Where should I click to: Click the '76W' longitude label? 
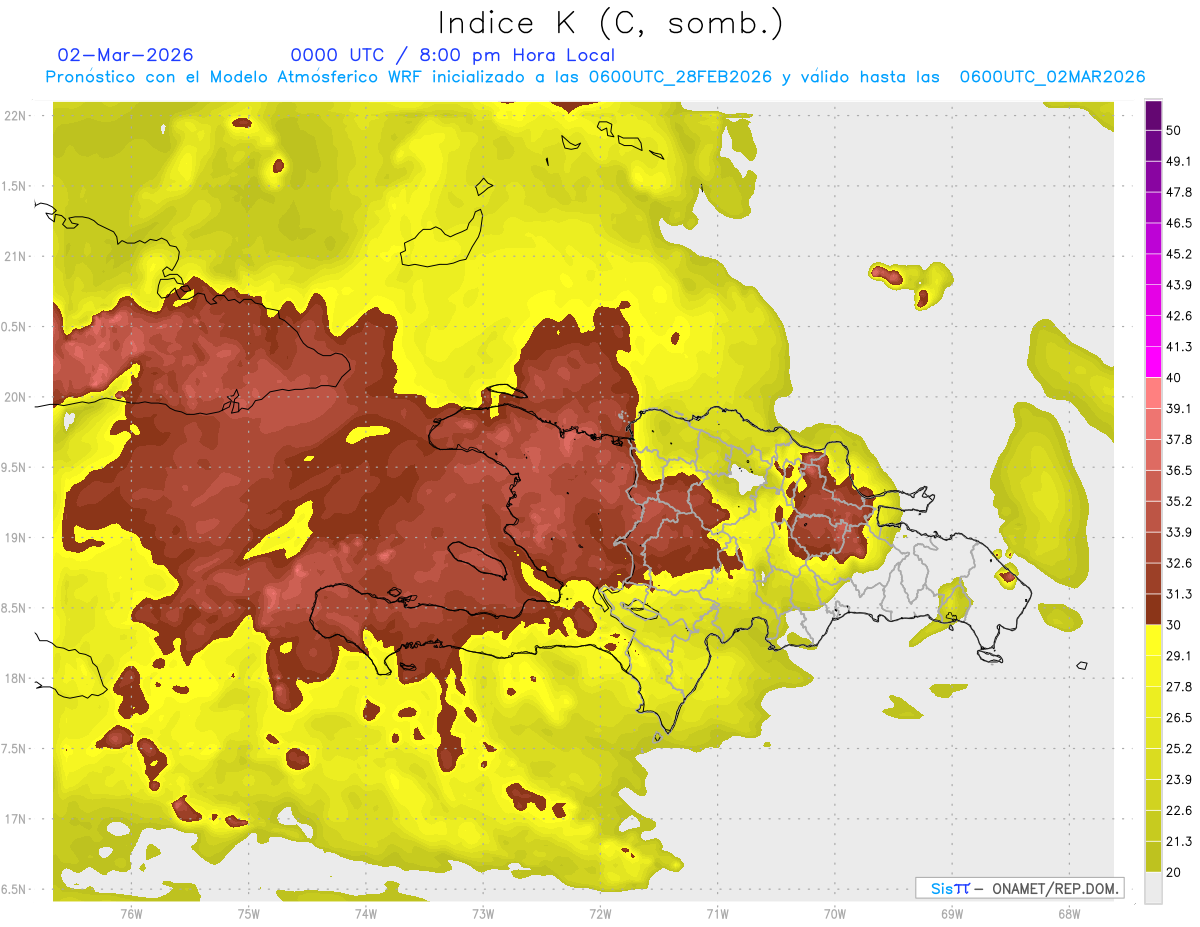click(131, 913)
